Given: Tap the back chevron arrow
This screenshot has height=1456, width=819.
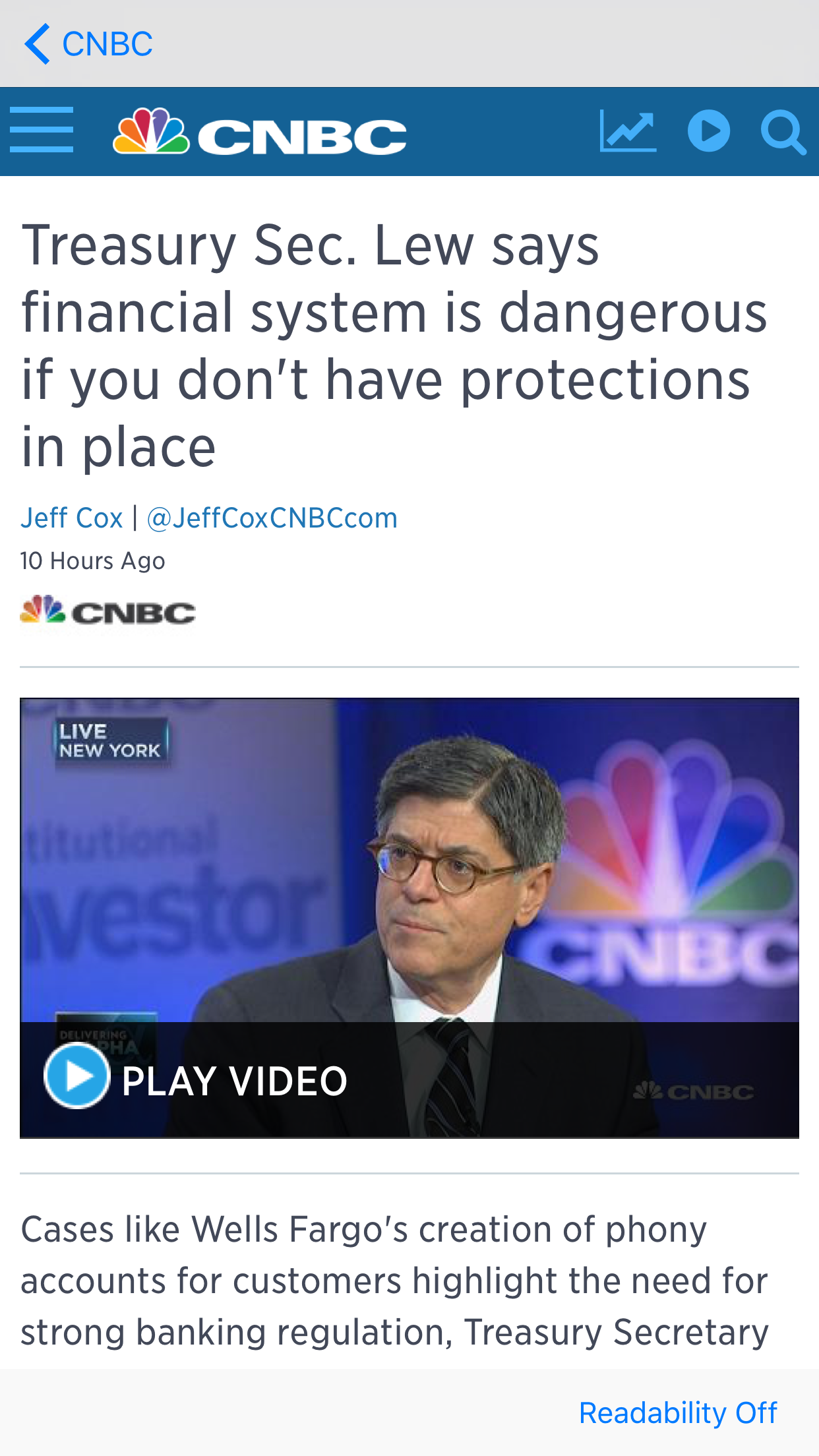Looking at the screenshot, I should tap(37, 44).
